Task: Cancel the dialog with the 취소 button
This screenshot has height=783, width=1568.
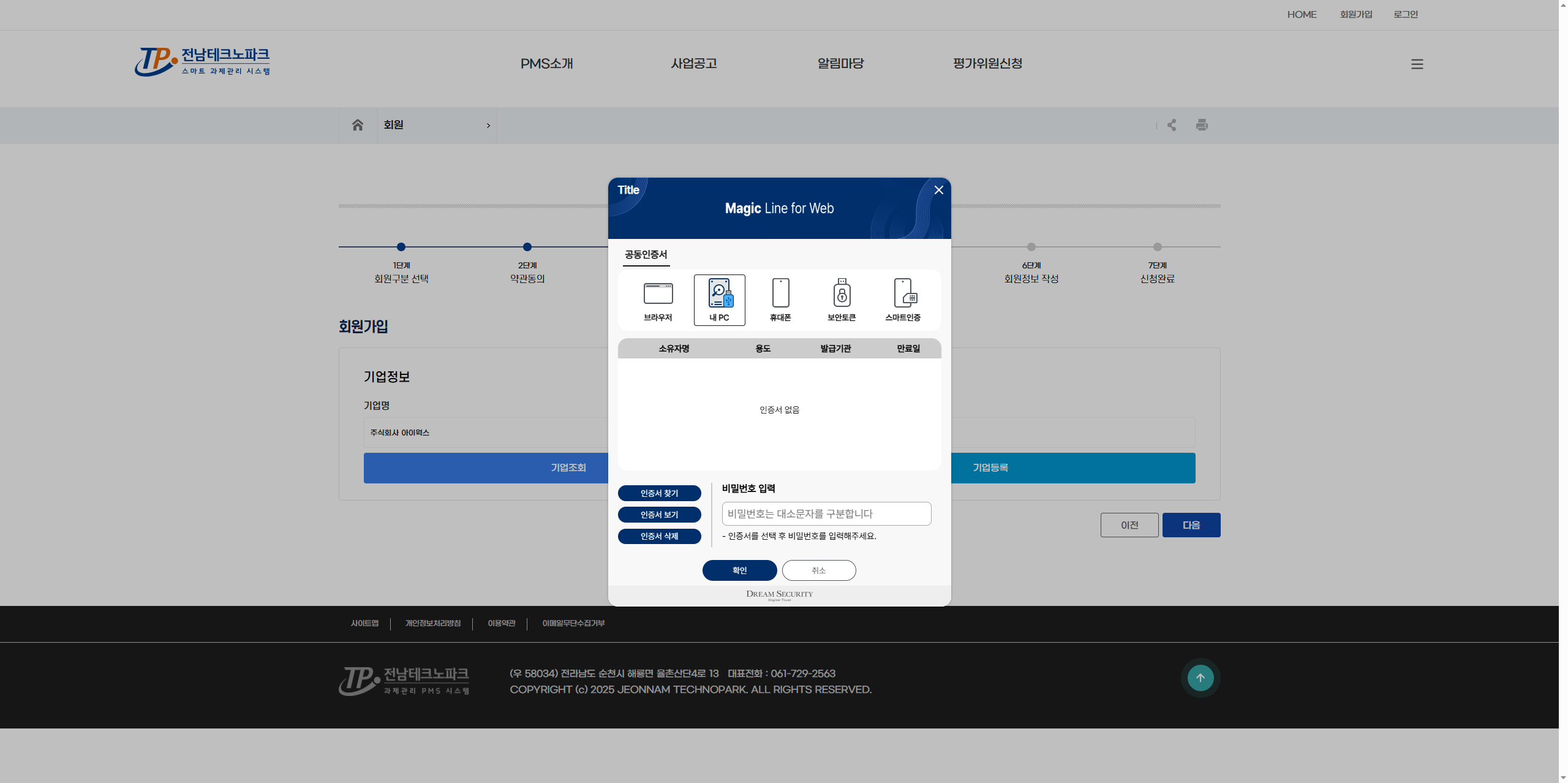Action: (x=819, y=570)
